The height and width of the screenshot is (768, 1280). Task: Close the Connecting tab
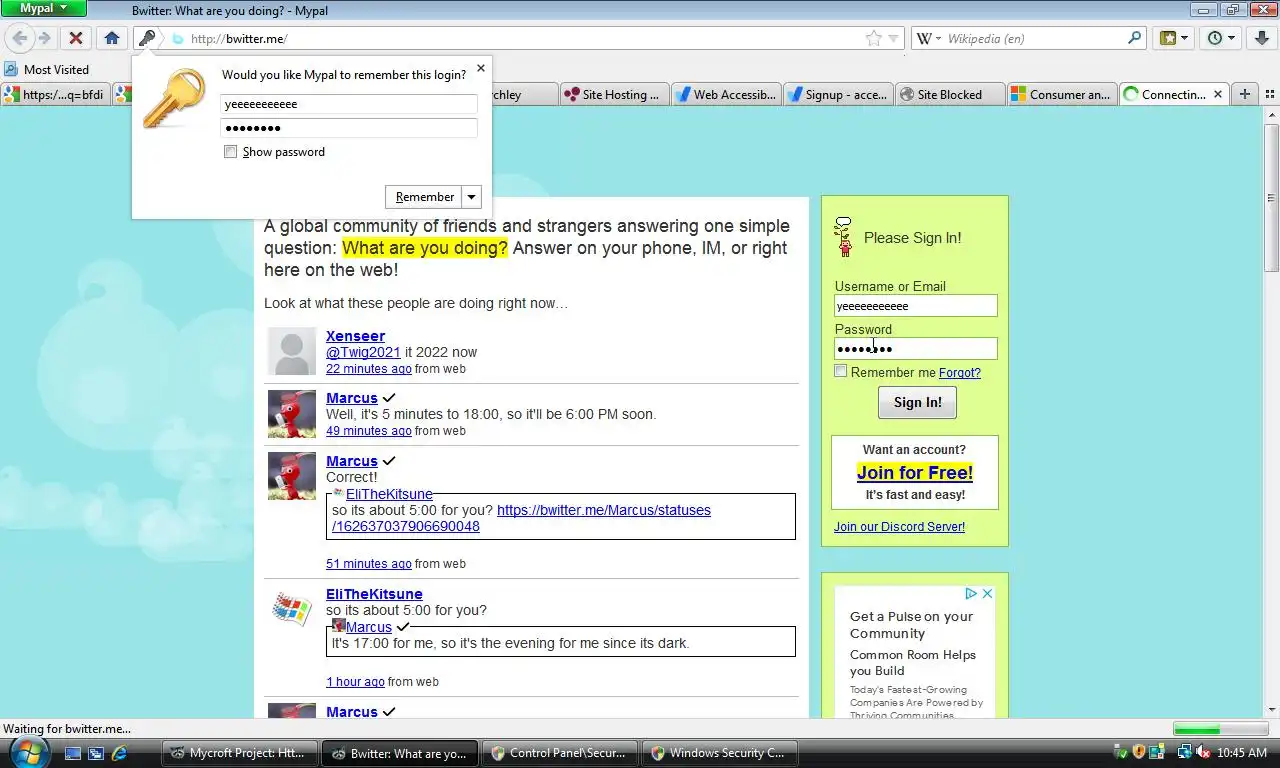click(x=1218, y=94)
